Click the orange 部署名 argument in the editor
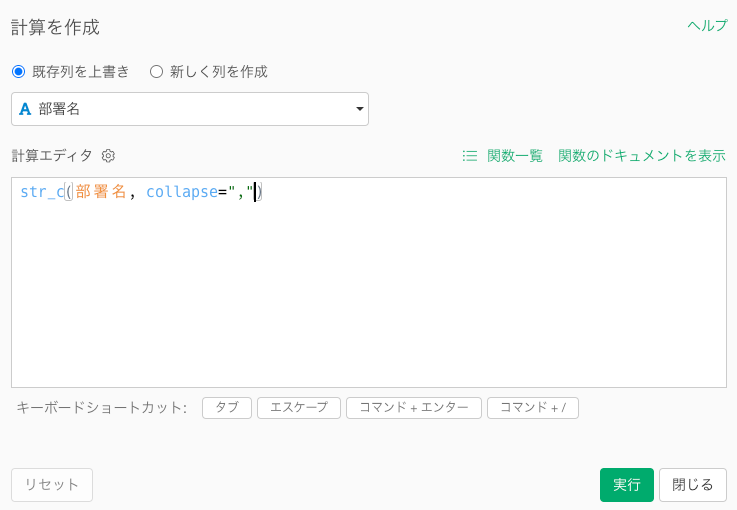This screenshot has width=737, height=510. point(100,192)
